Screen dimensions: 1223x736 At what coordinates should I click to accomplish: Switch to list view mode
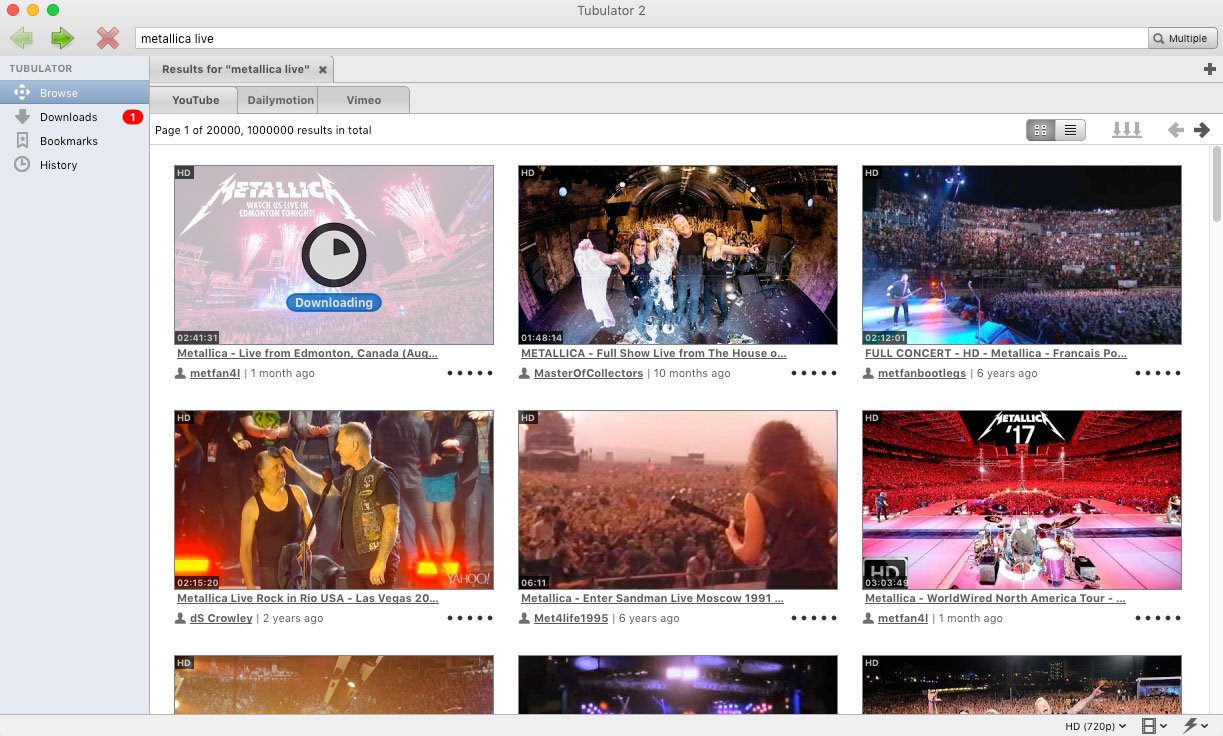[1071, 130]
